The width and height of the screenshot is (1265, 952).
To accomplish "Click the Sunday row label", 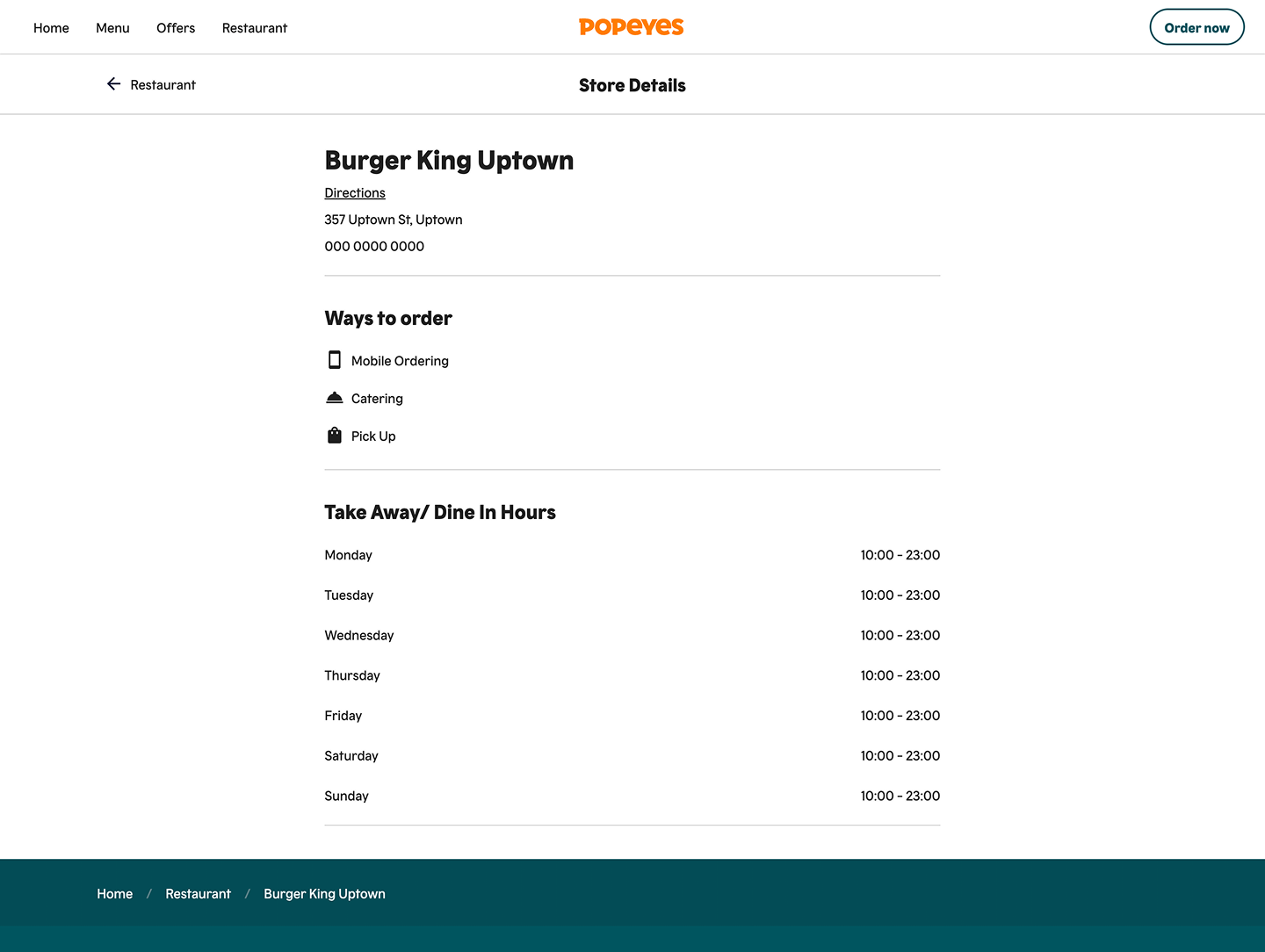I will (x=347, y=797).
